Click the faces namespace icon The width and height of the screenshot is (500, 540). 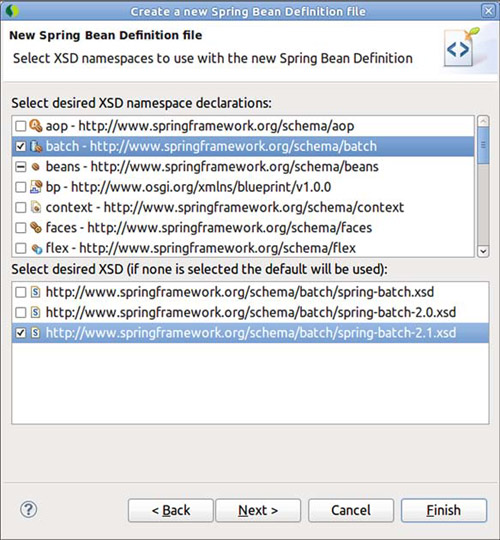click(35, 228)
